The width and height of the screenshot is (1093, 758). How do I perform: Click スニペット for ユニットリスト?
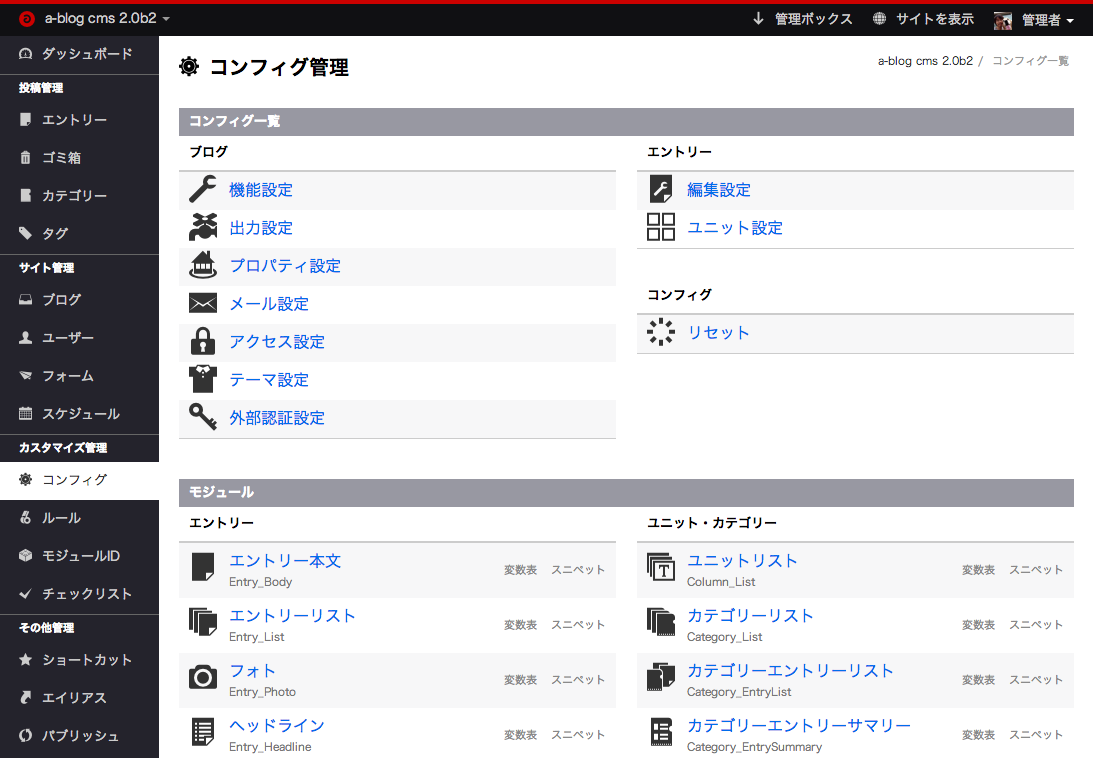coord(1035,570)
